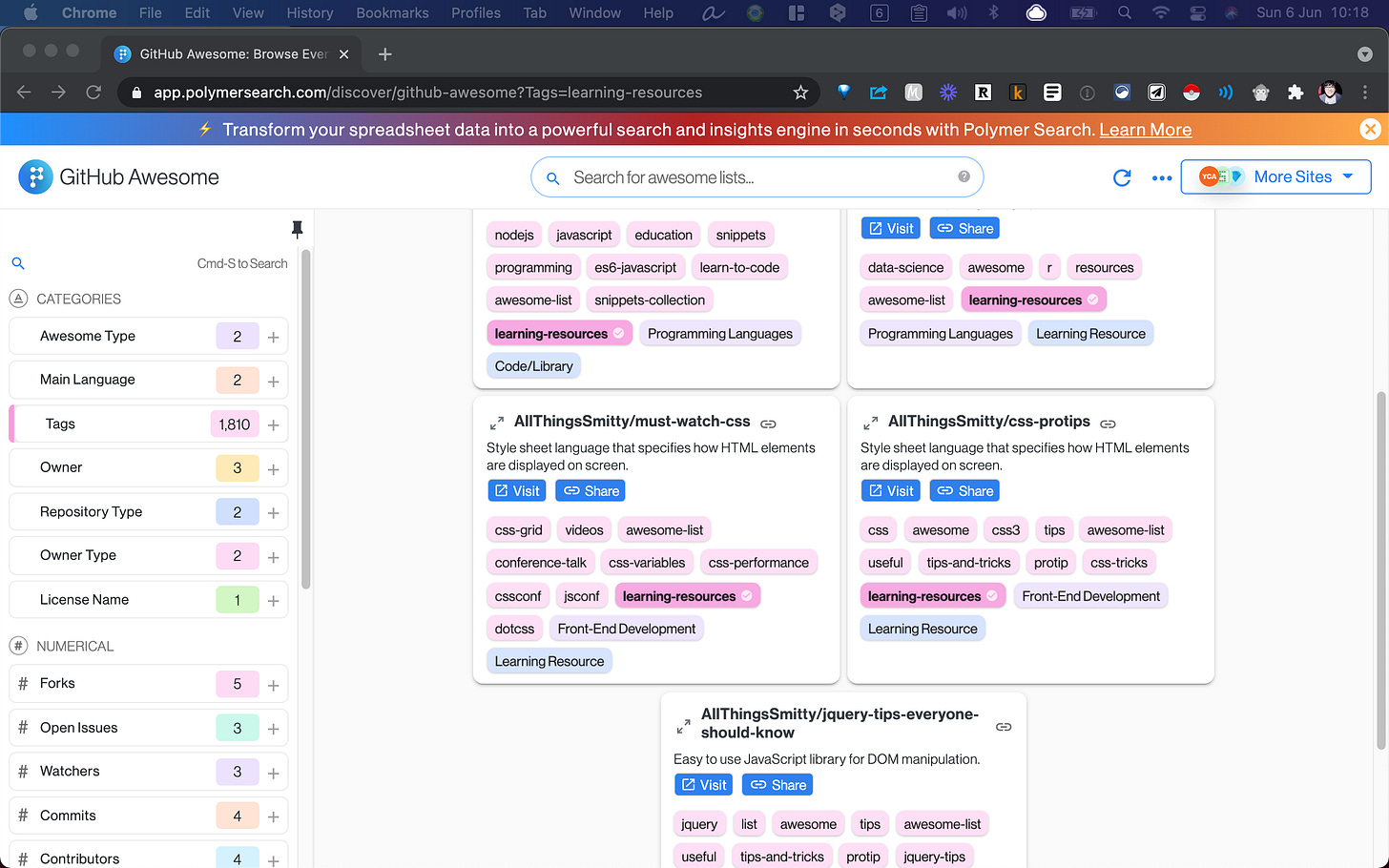Screen dimensions: 1389x868
Task: Click plus next to Owner category
Action: (x=274, y=468)
